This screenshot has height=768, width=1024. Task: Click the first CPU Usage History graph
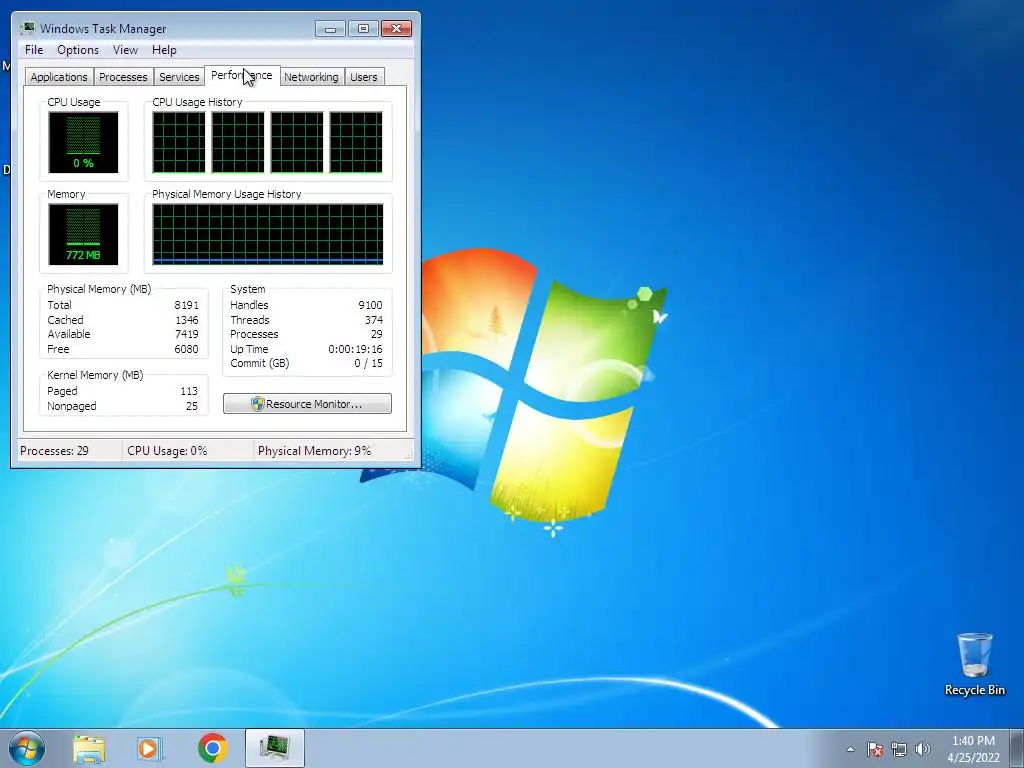click(x=178, y=142)
